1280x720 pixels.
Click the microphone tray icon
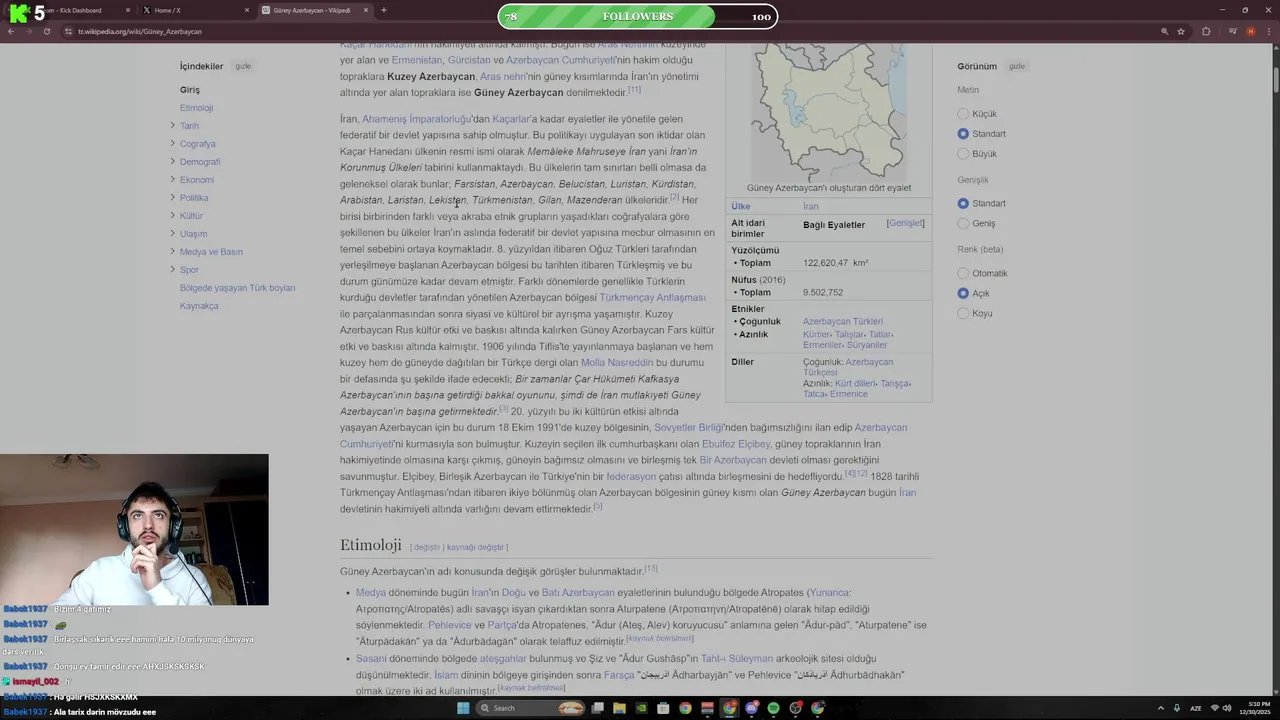click(x=1177, y=708)
